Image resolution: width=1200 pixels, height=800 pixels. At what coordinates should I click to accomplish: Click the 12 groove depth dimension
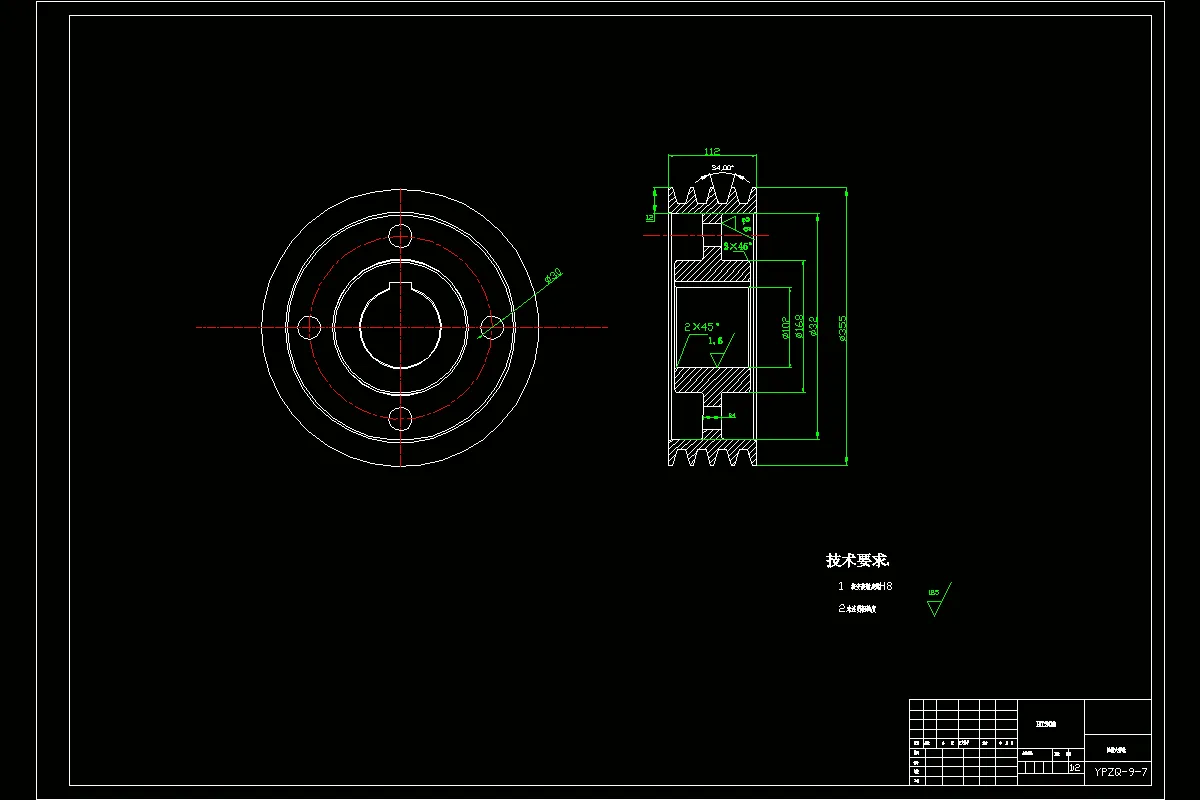650,217
